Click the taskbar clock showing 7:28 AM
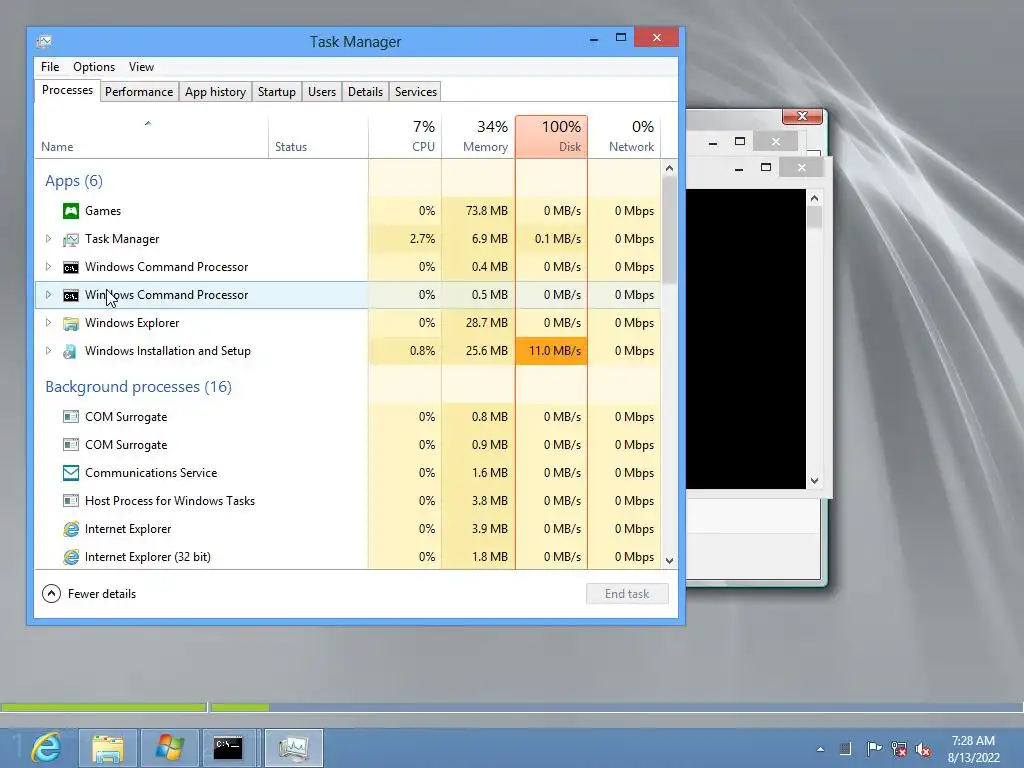The image size is (1024, 768). [x=973, y=748]
